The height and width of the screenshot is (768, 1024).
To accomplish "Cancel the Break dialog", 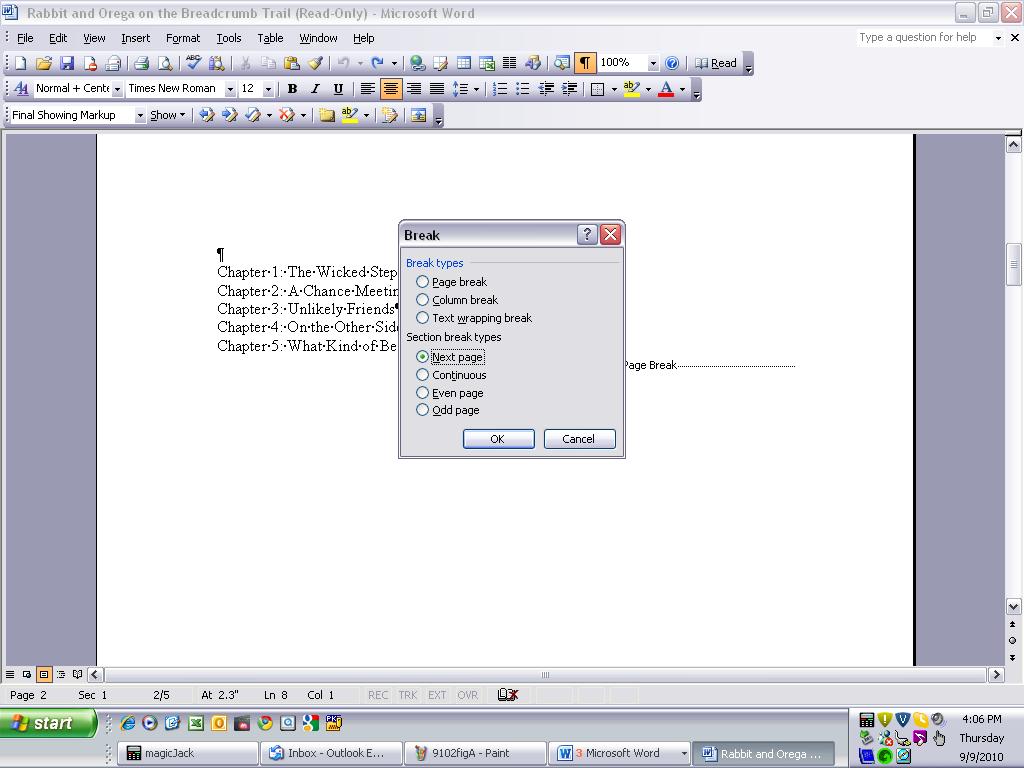I will [579, 439].
